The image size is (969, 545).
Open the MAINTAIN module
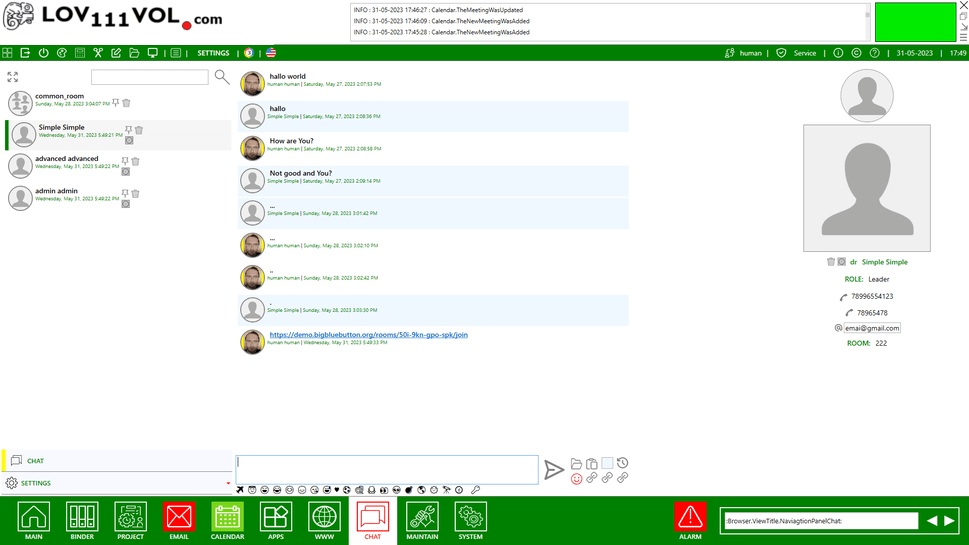pyautogui.click(x=422, y=521)
